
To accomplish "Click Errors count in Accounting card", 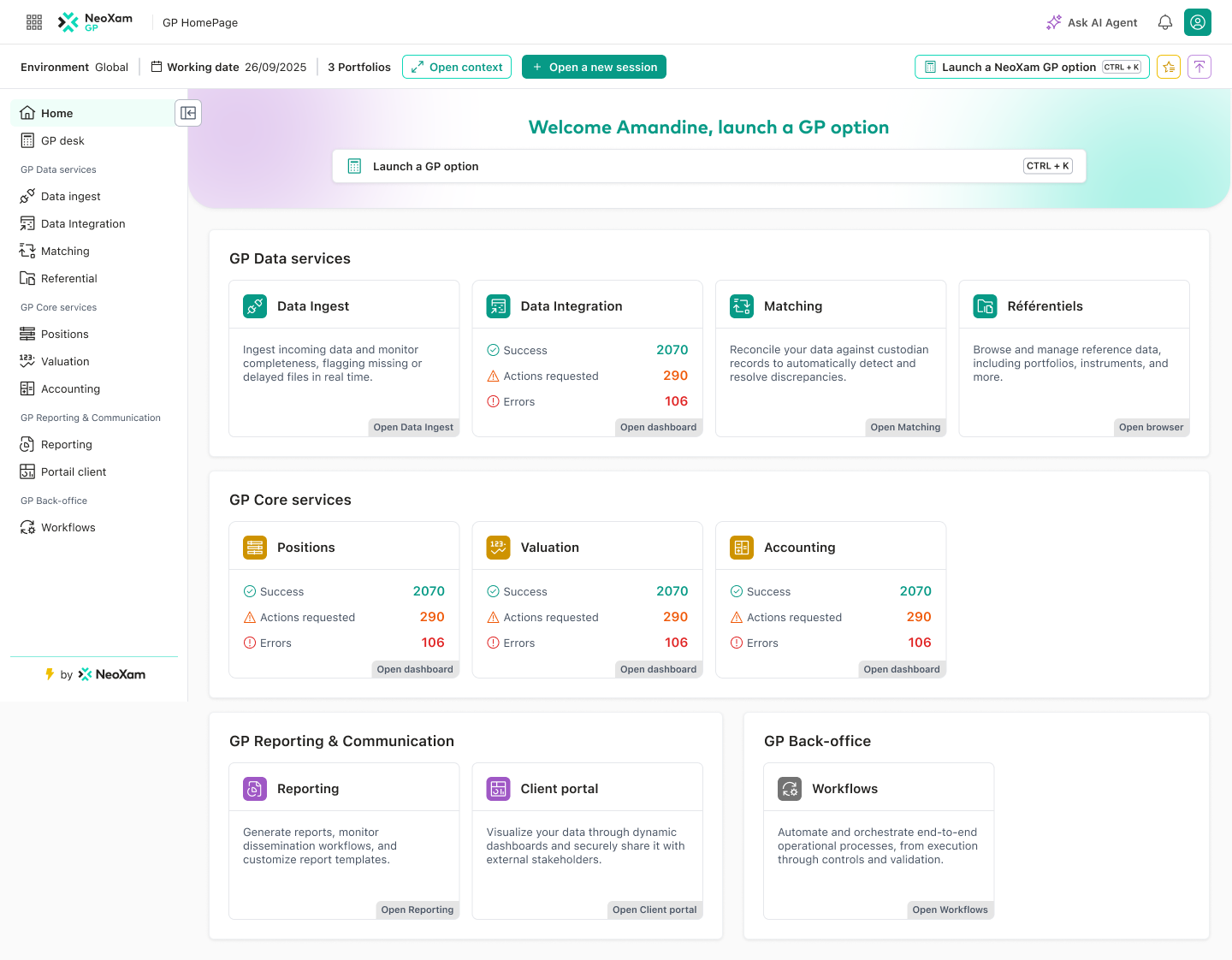I will pyautogui.click(x=920, y=643).
